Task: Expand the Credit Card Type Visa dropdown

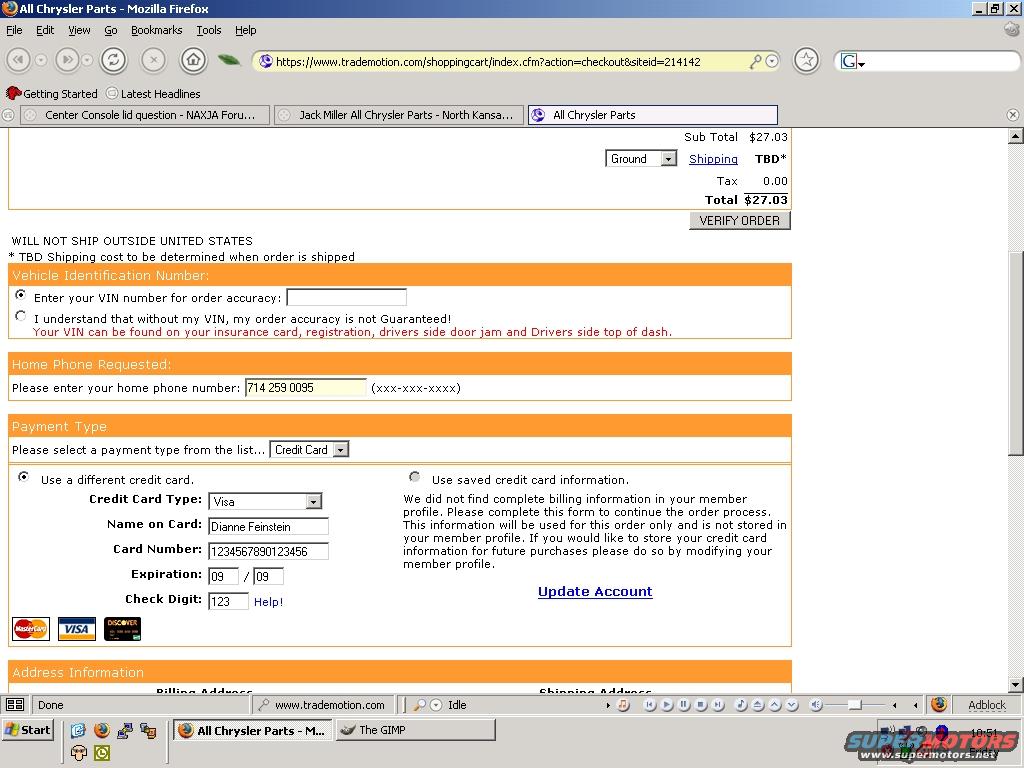Action: pyautogui.click(x=265, y=501)
